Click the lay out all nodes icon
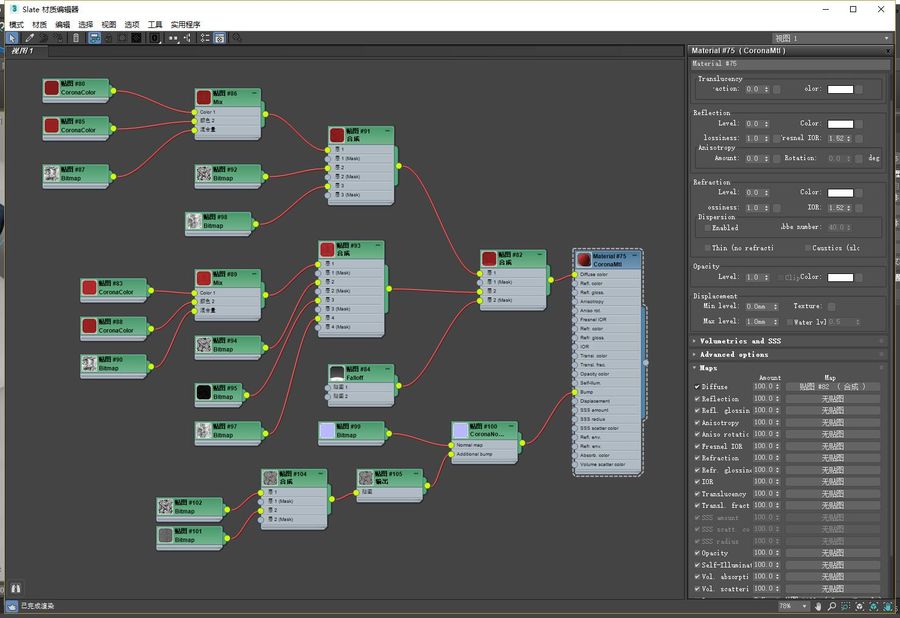The image size is (900, 618). click(173, 38)
